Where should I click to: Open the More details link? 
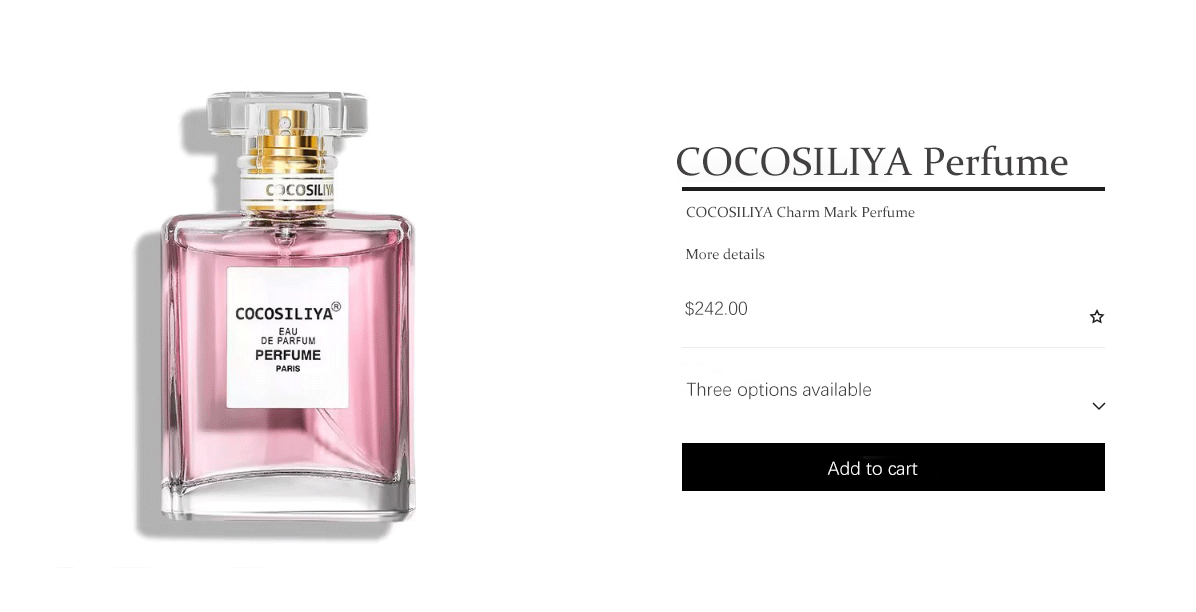pyautogui.click(x=725, y=254)
